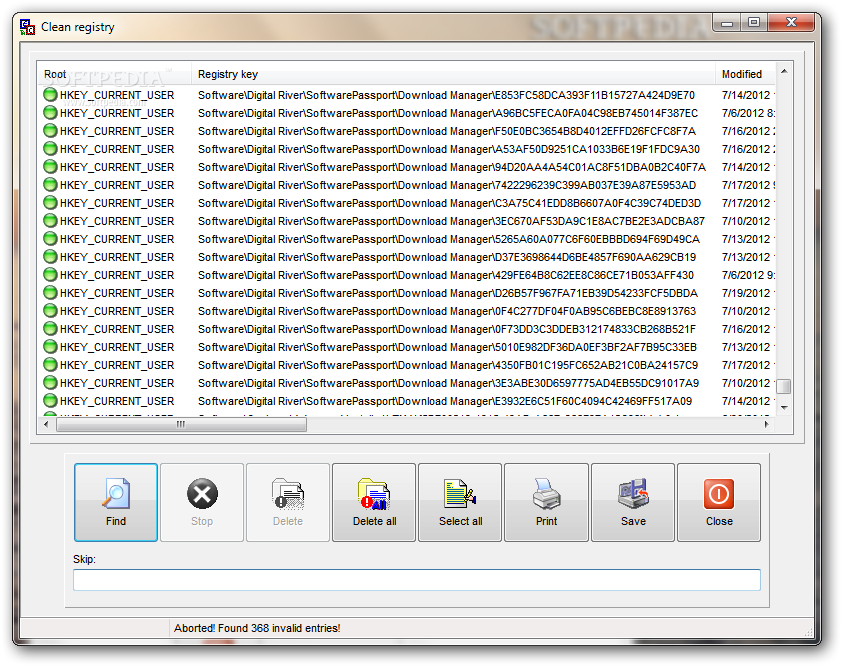The width and height of the screenshot is (842, 666).
Task: Select registry key ending 0F73DD3C3DDEB312174833CB268B521F
Action: [447, 329]
